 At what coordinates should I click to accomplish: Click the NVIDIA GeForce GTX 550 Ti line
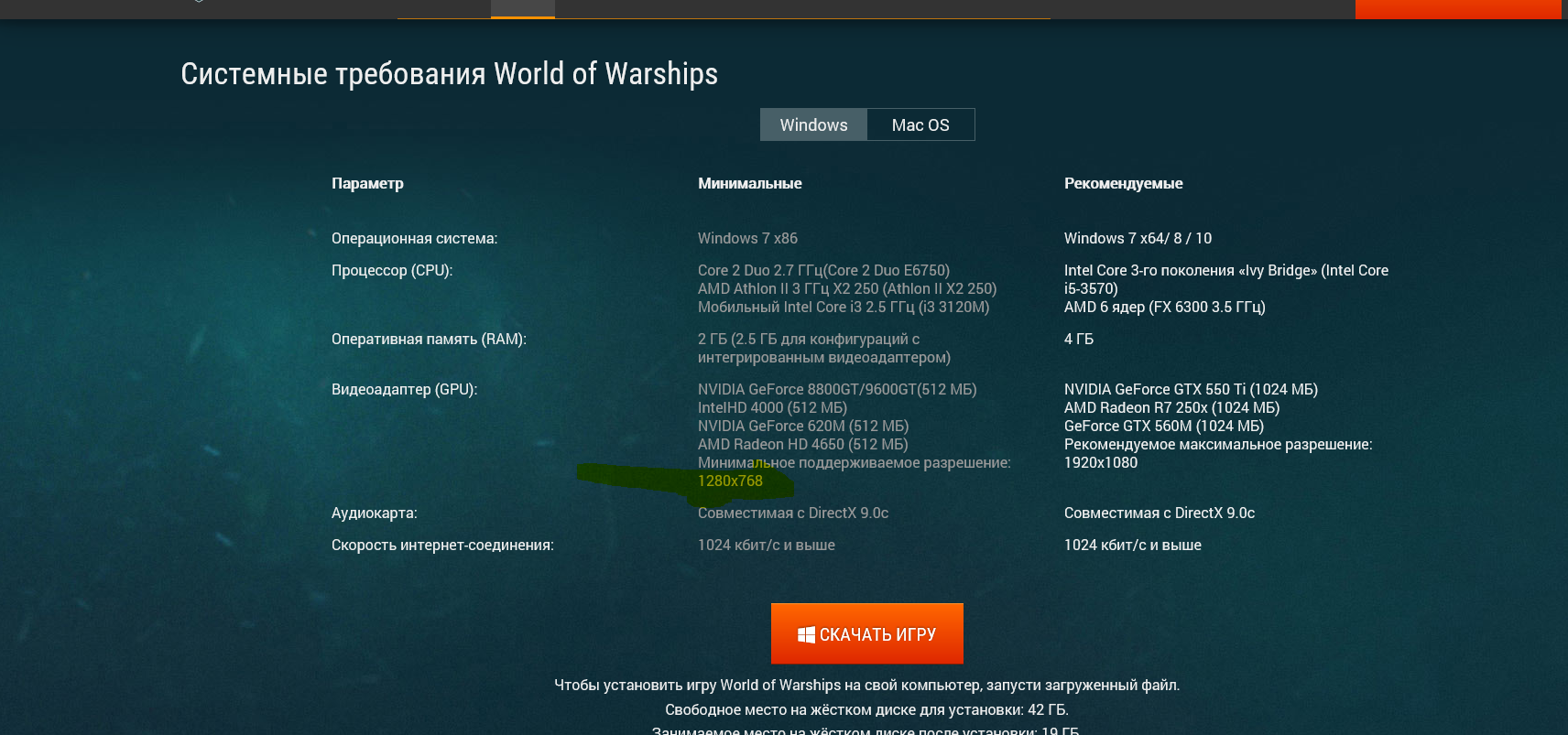(x=1191, y=389)
